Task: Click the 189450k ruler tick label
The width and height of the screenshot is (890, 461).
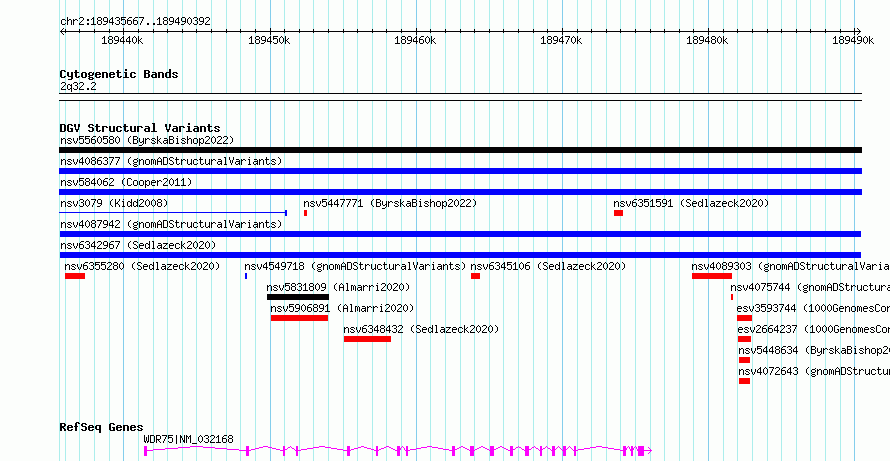Action: (x=270, y=40)
